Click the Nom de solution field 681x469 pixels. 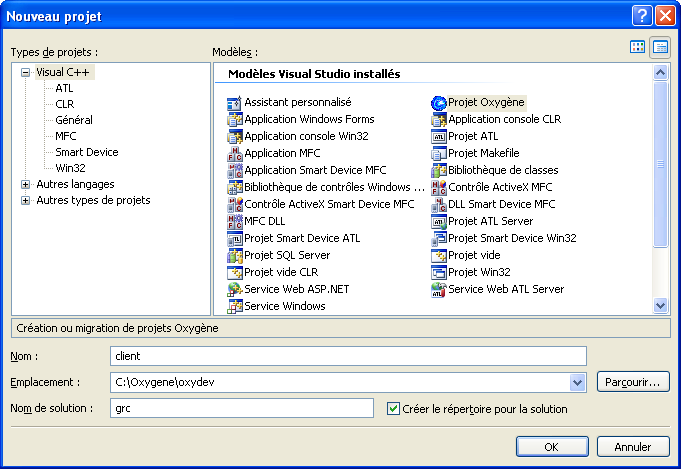pos(242,408)
